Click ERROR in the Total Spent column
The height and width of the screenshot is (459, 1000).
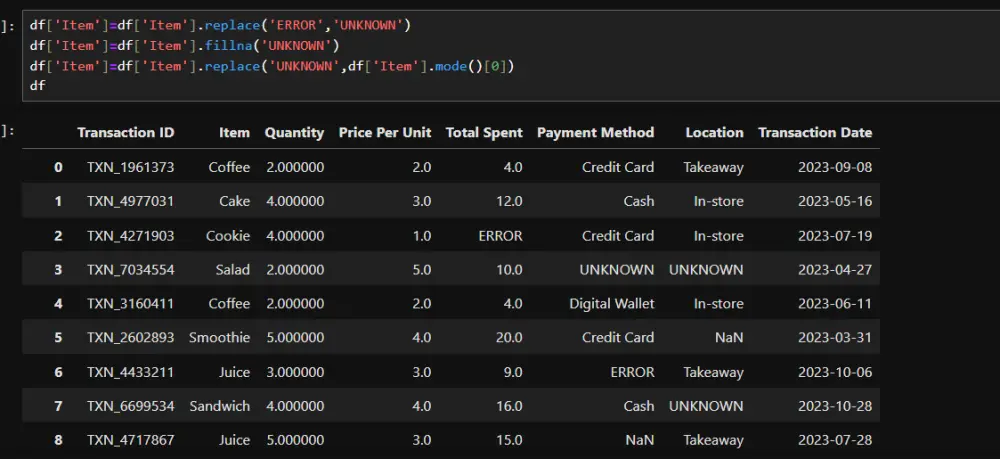tap(501, 236)
